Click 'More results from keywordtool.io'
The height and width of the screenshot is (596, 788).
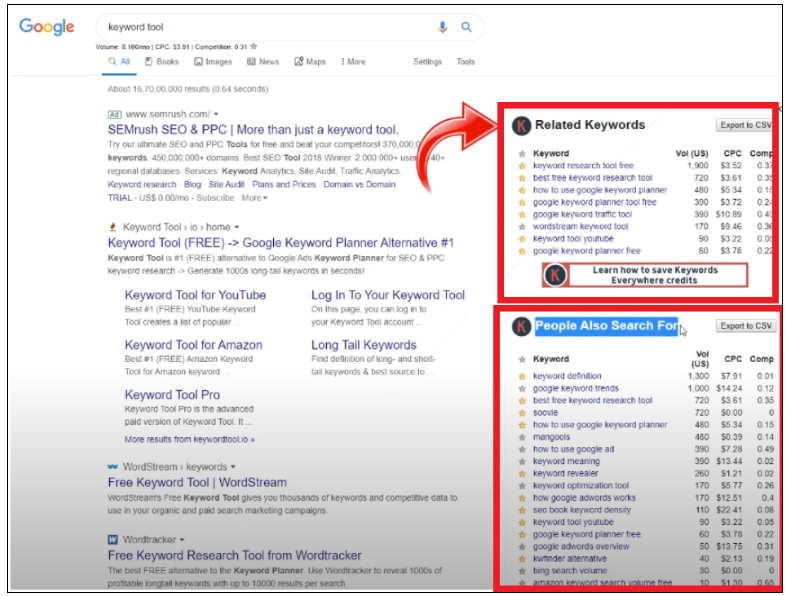coord(189,439)
